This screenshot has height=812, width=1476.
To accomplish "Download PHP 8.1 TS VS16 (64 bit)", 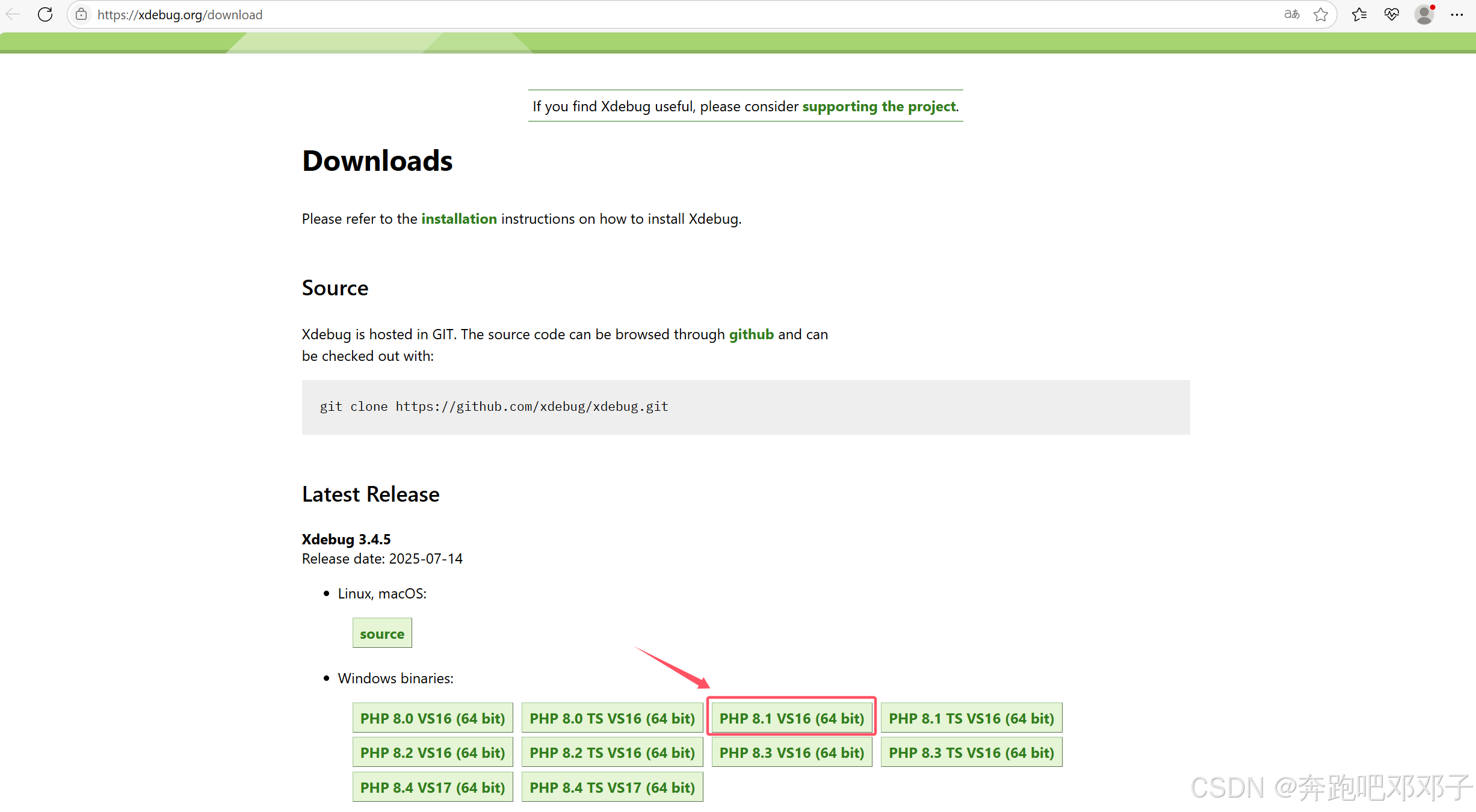I will click(971, 718).
